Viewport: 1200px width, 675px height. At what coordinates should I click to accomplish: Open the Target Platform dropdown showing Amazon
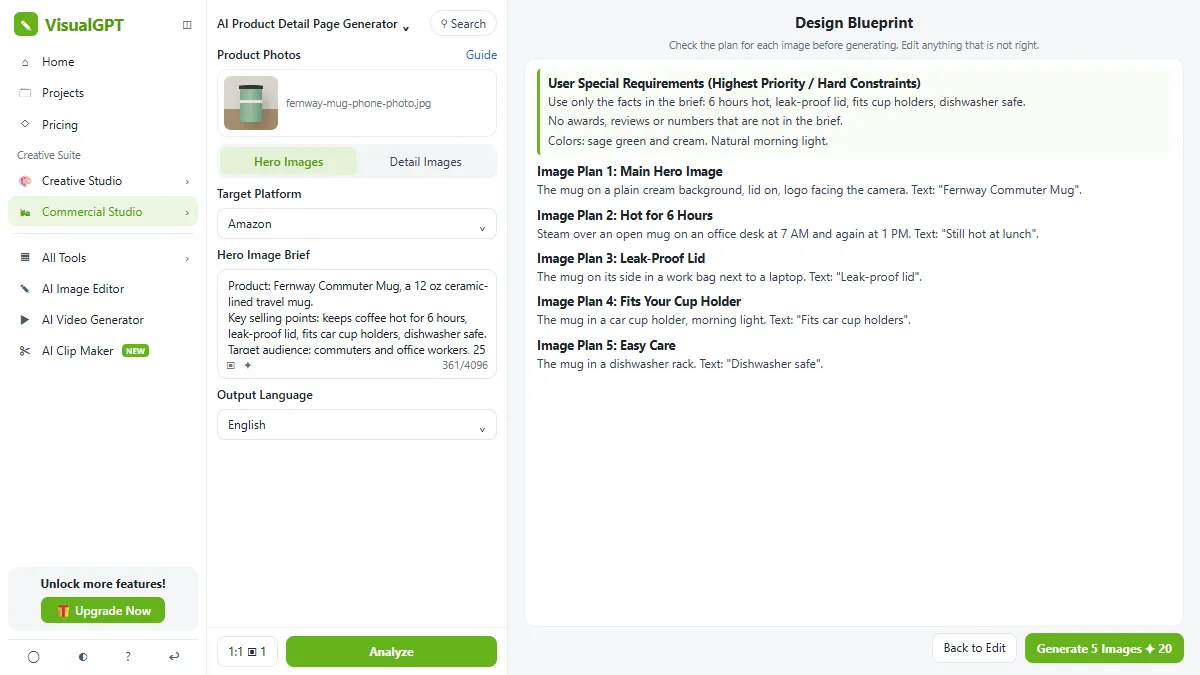click(357, 224)
